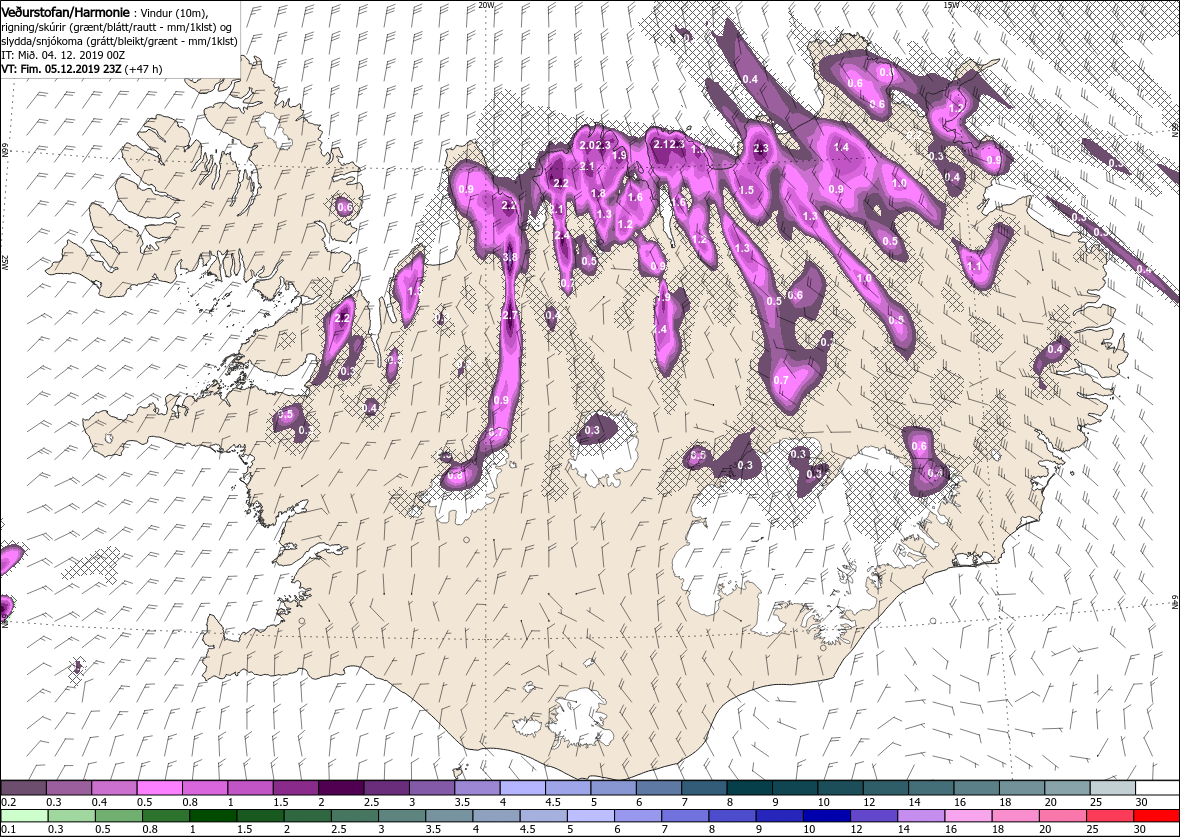Select the darkest purple swatch labeled 2

[340, 787]
